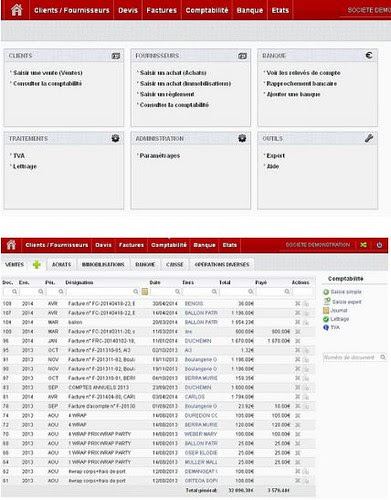
Task: Open Devis in the top dashboard menu
Action: click(x=128, y=10)
